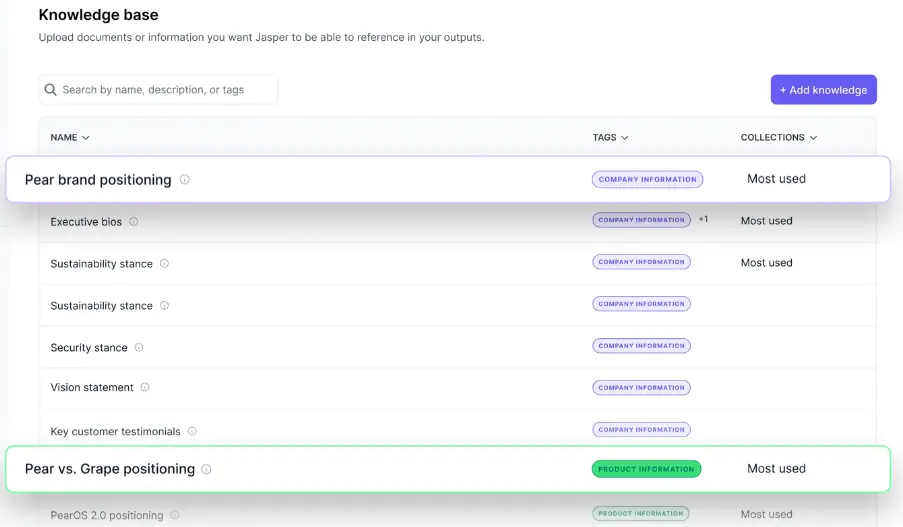Screen dimensions: 903x527
Task: Click info icon beside Executive bios
Action: click(134, 222)
